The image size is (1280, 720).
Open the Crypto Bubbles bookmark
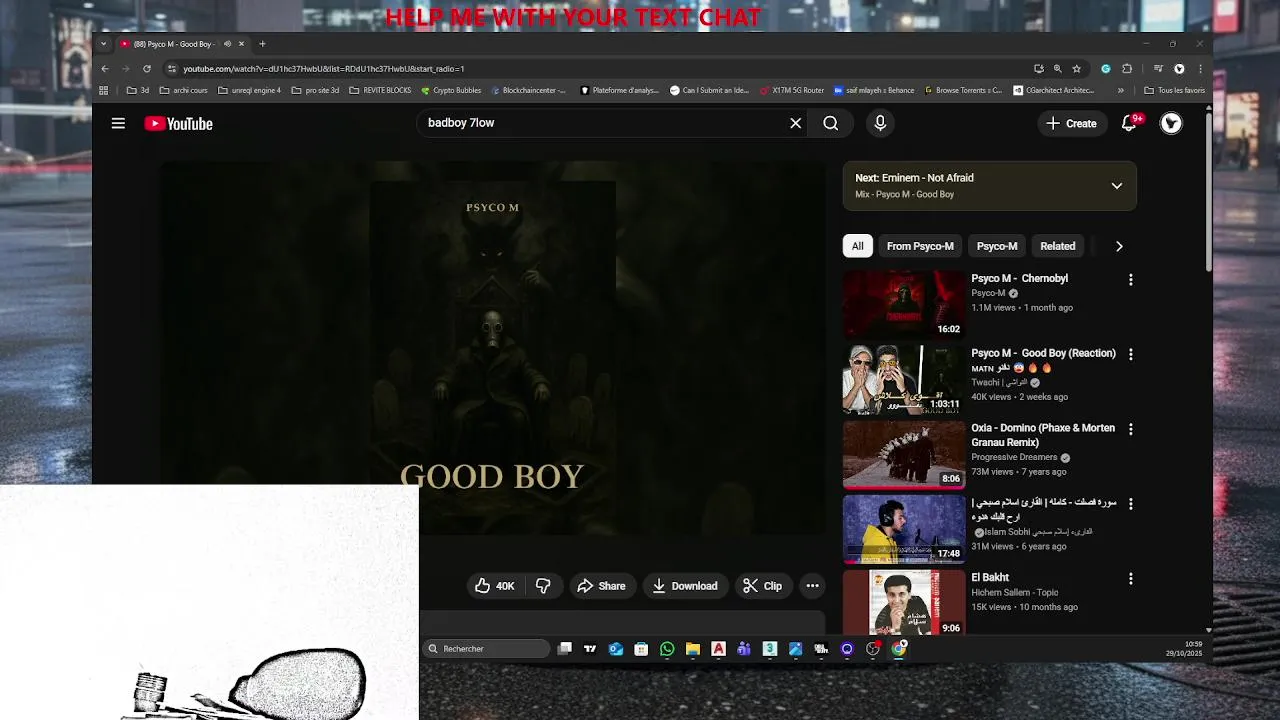point(451,90)
